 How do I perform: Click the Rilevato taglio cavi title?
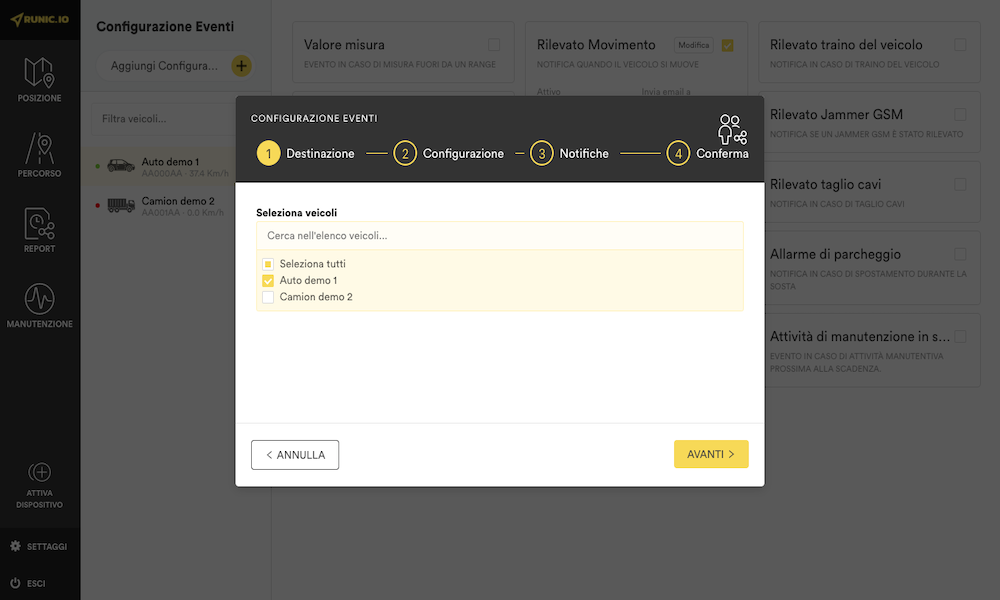coord(825,184)
